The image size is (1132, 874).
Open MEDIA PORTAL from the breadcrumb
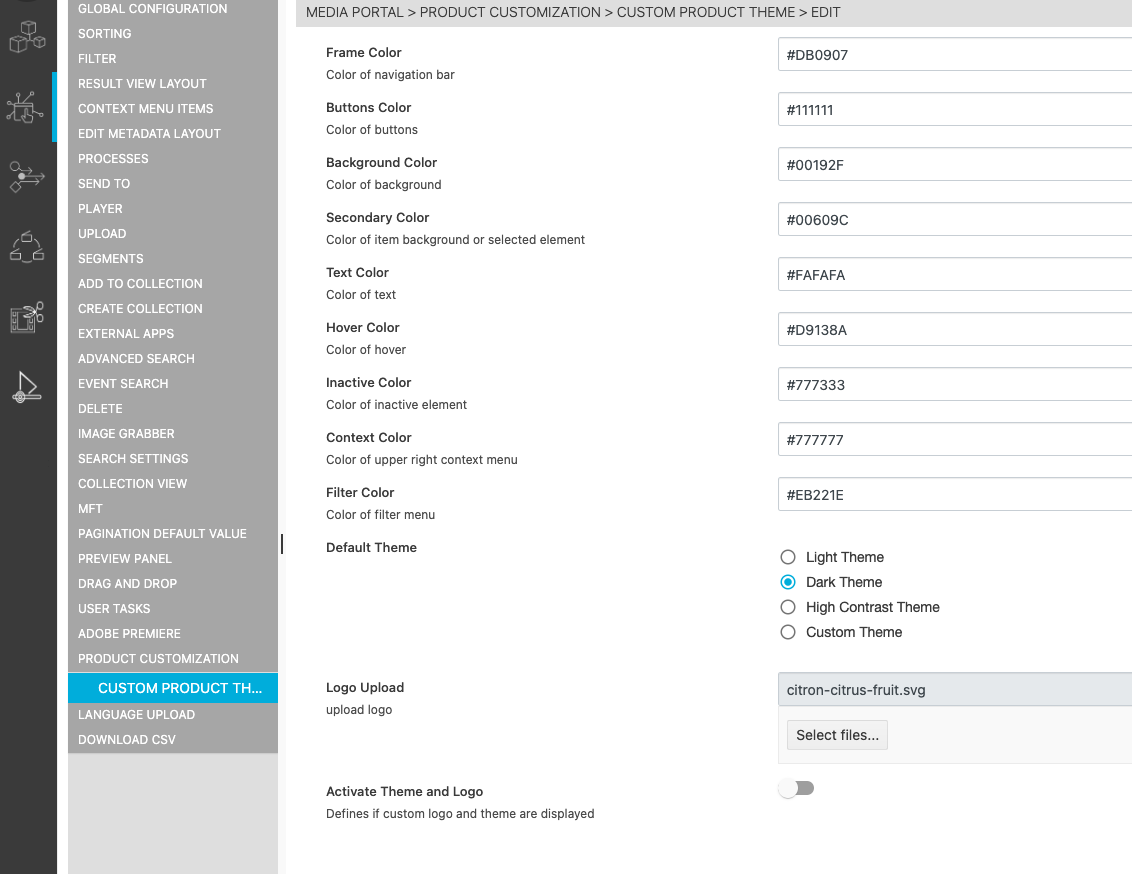coord(353,12)
